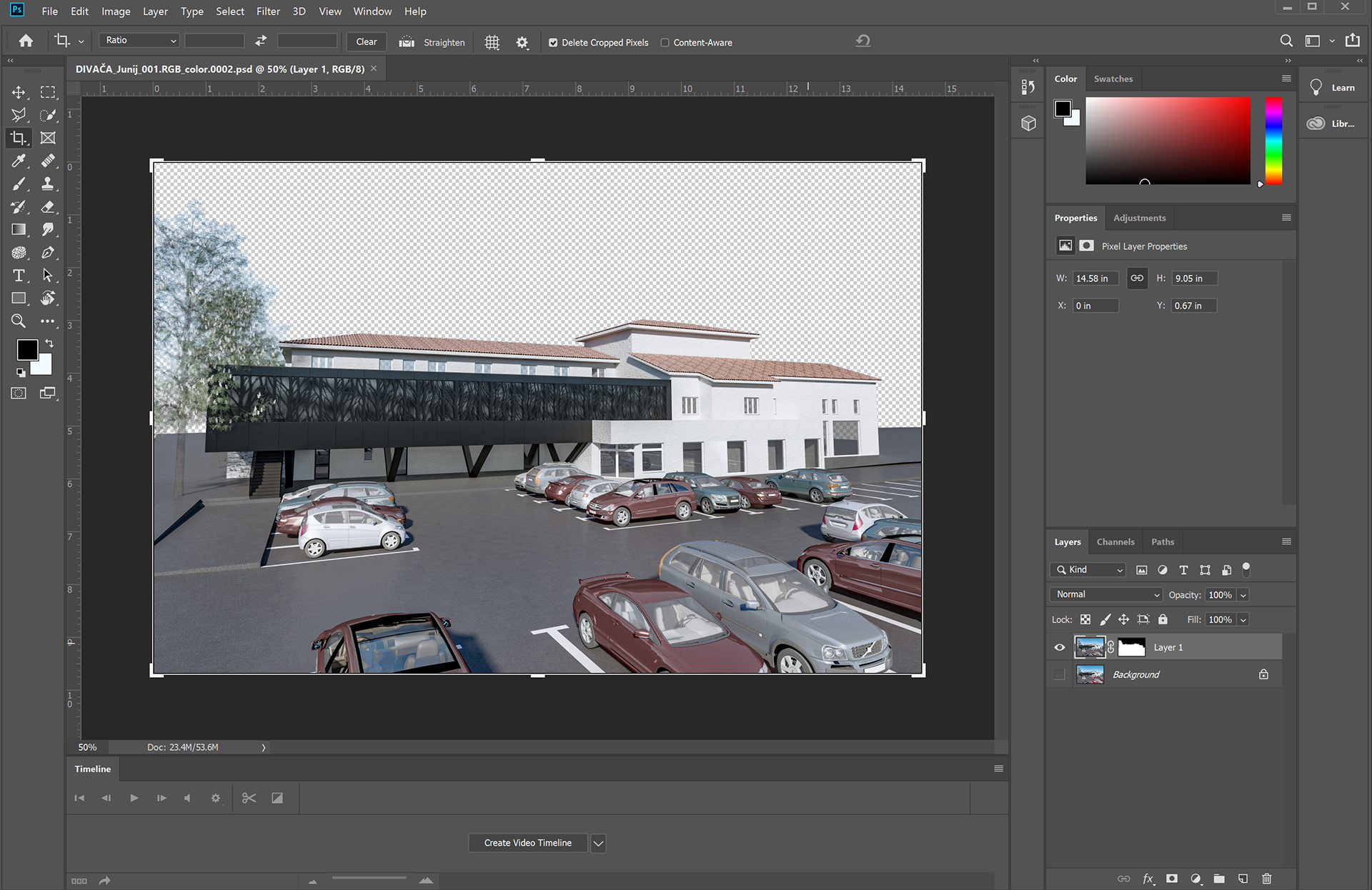
Task: Switch to the Channels tab
Action: point(1115,542)
